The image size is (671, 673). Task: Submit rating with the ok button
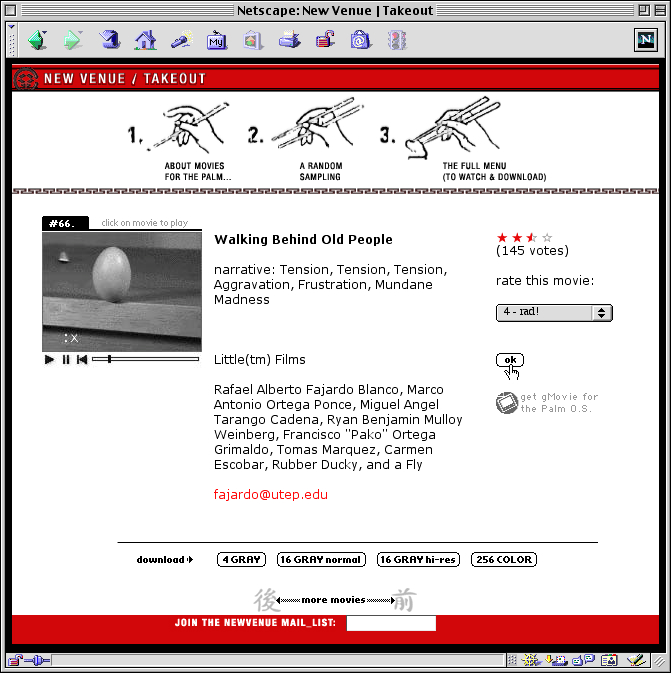point(509,360)
